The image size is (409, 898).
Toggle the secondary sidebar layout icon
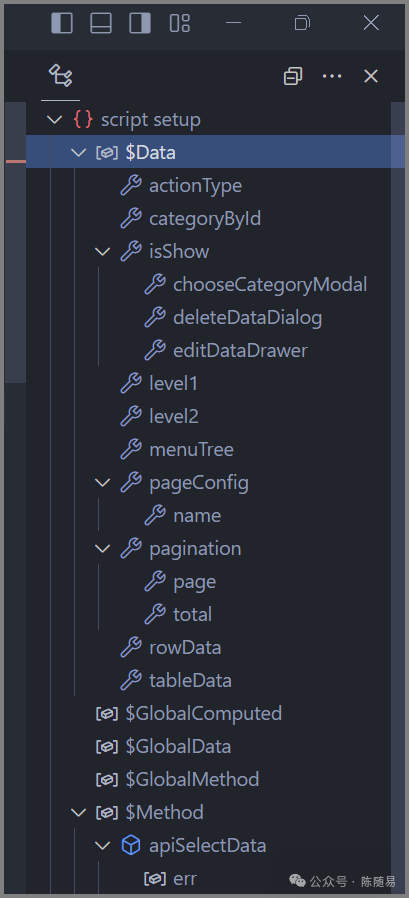tap(140, 23)
